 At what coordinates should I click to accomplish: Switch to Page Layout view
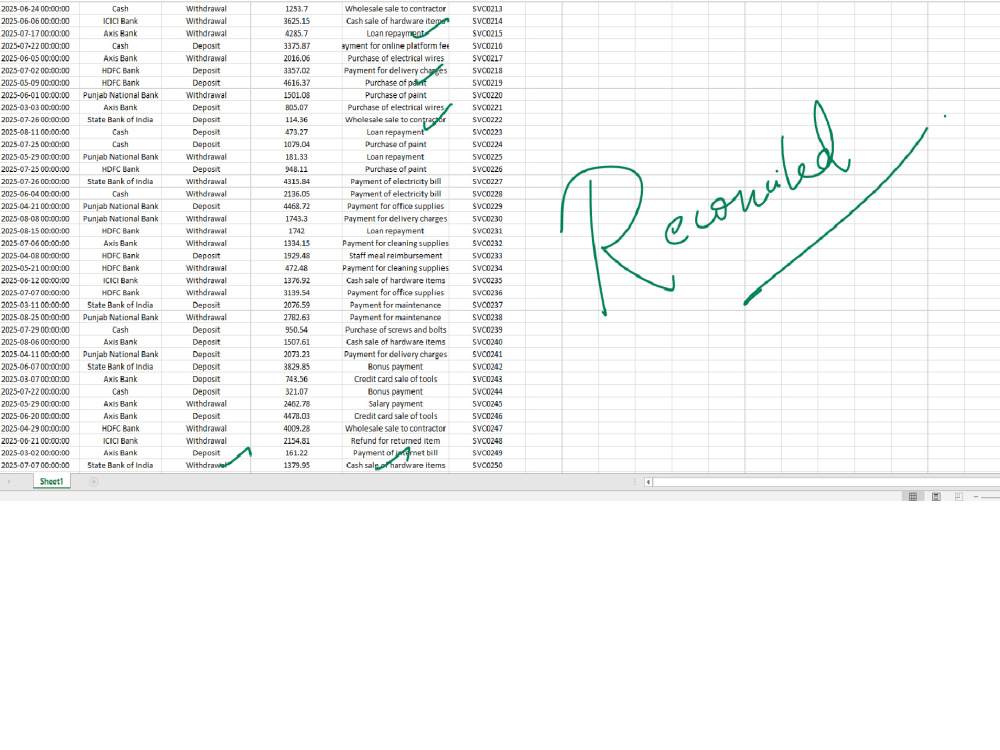coord(936,496)
